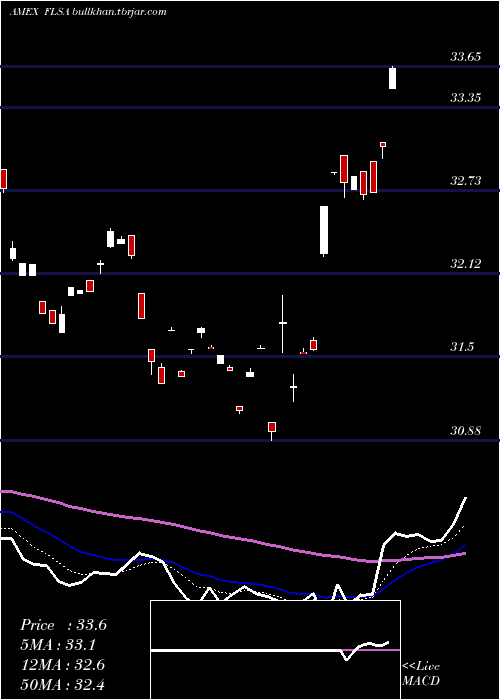
Task: Click the Price : 33.6 readout
Action: (x=63, y=625)
